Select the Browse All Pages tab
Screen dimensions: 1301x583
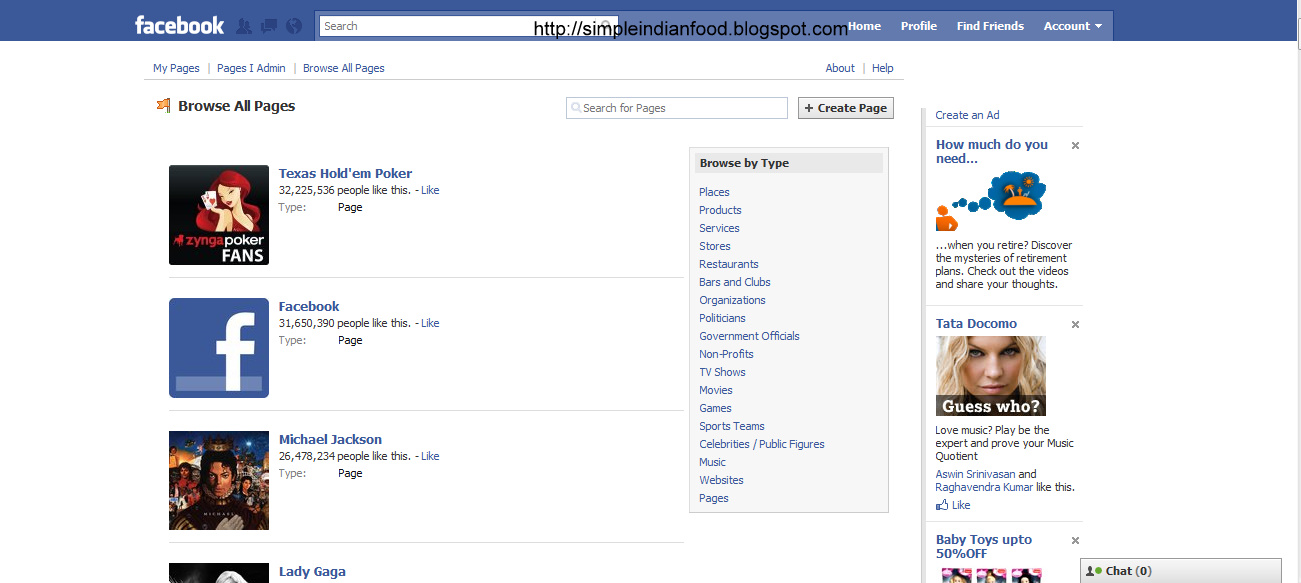tap(344, 68)
